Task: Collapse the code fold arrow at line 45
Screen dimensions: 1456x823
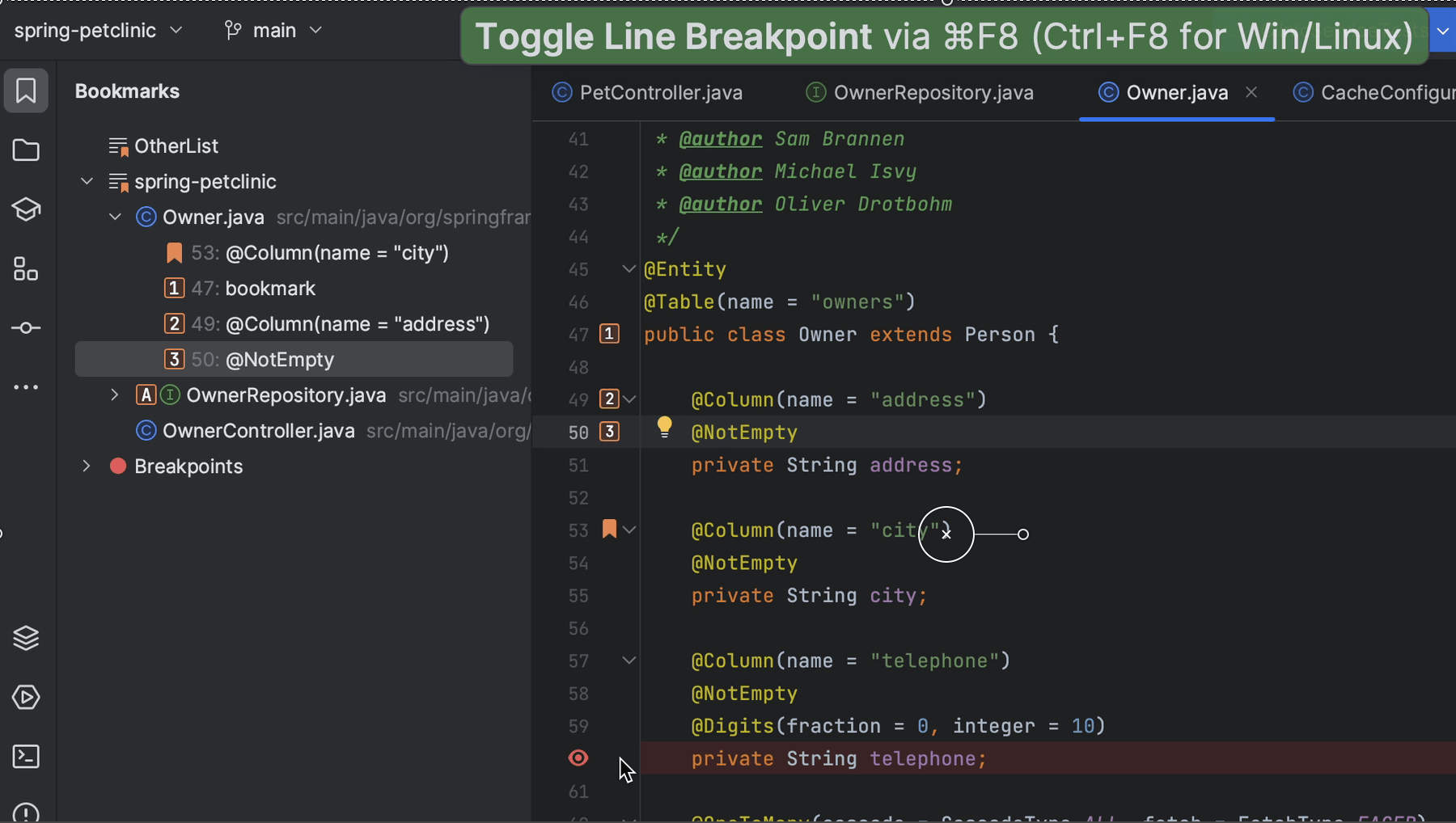Action: (x=628, y=268)
